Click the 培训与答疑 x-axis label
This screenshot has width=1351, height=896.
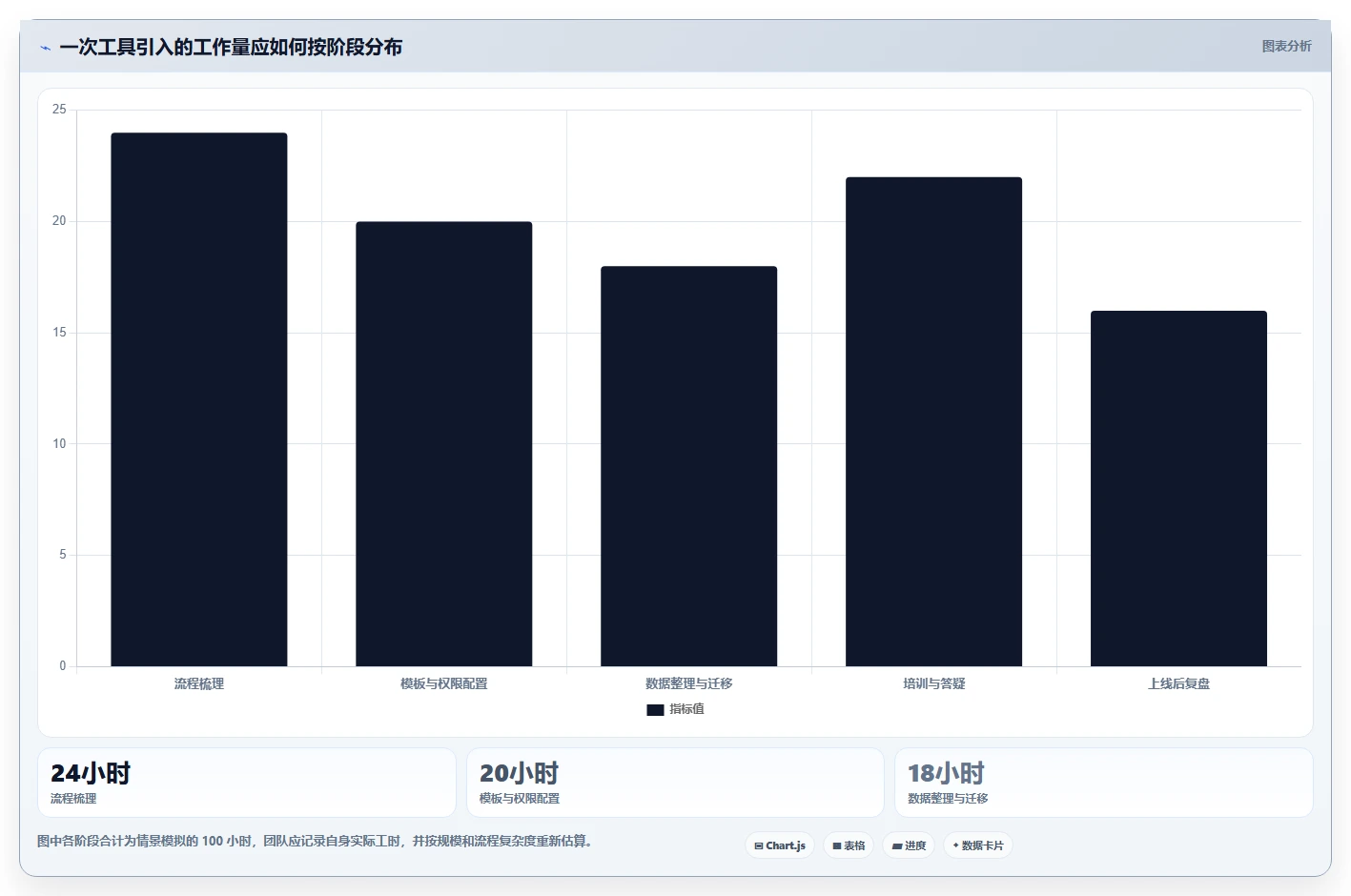pyautogui.click(x=934, y=683)
